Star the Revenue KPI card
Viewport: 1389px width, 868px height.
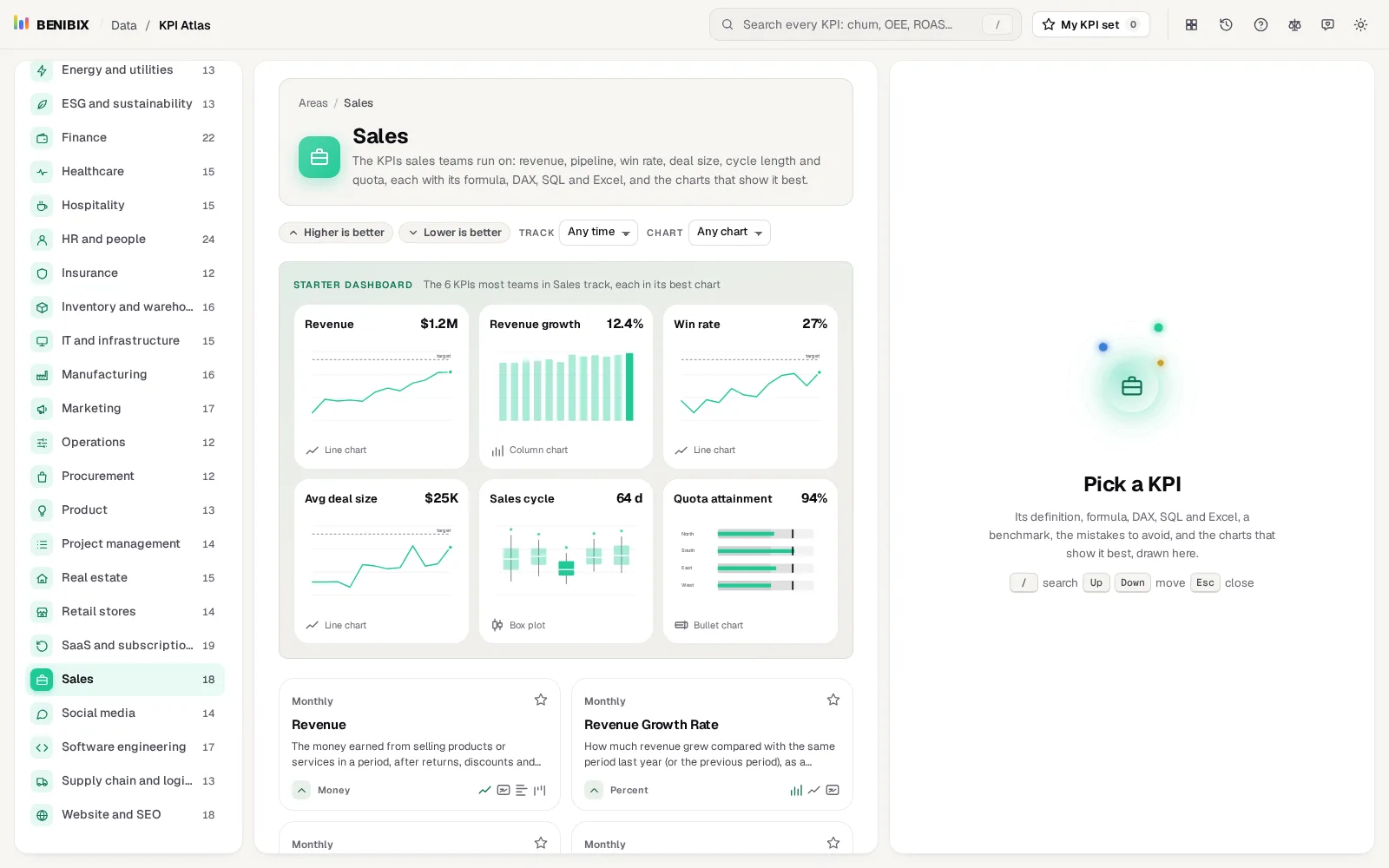(541, 700)
